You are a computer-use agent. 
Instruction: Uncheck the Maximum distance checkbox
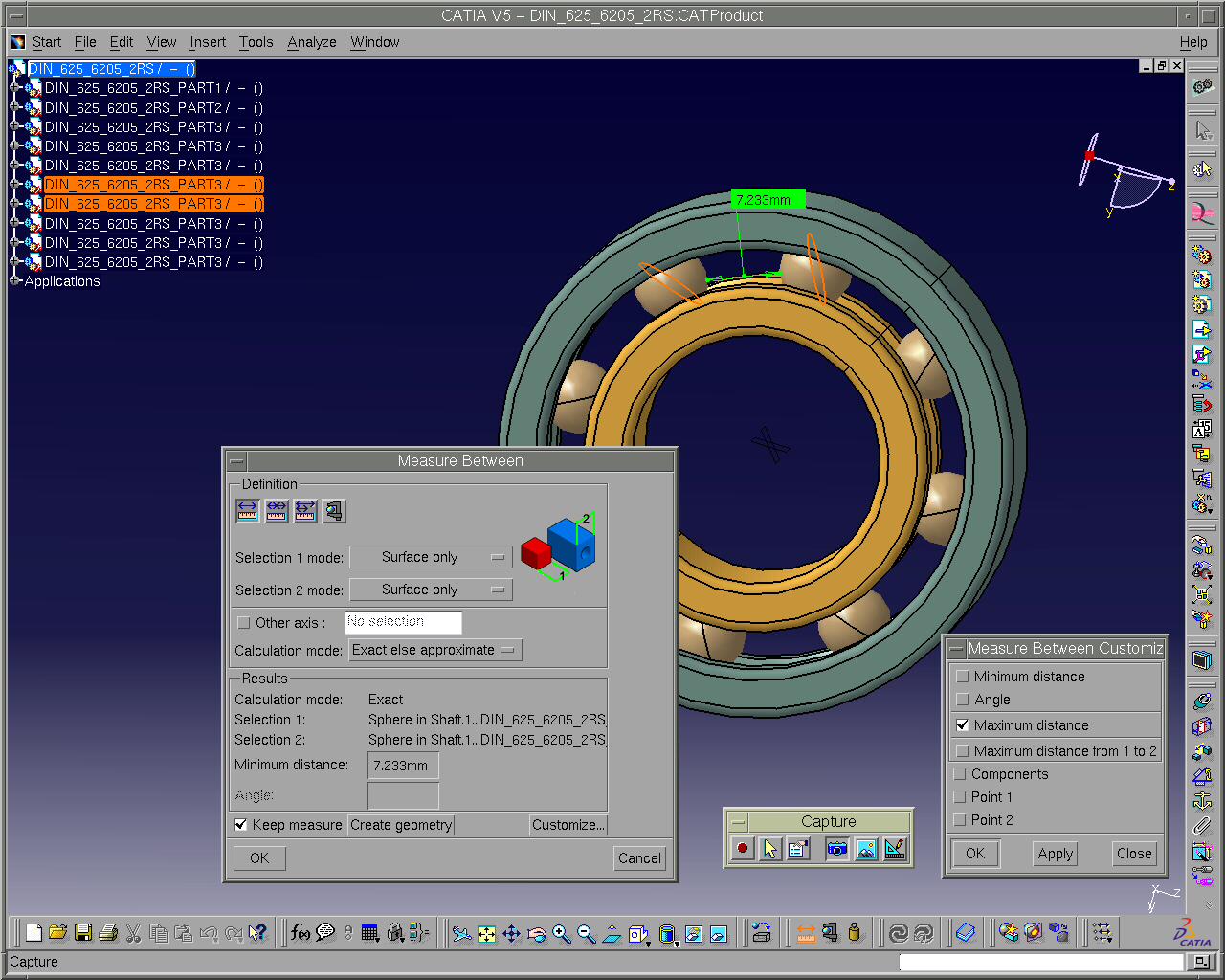963,725
